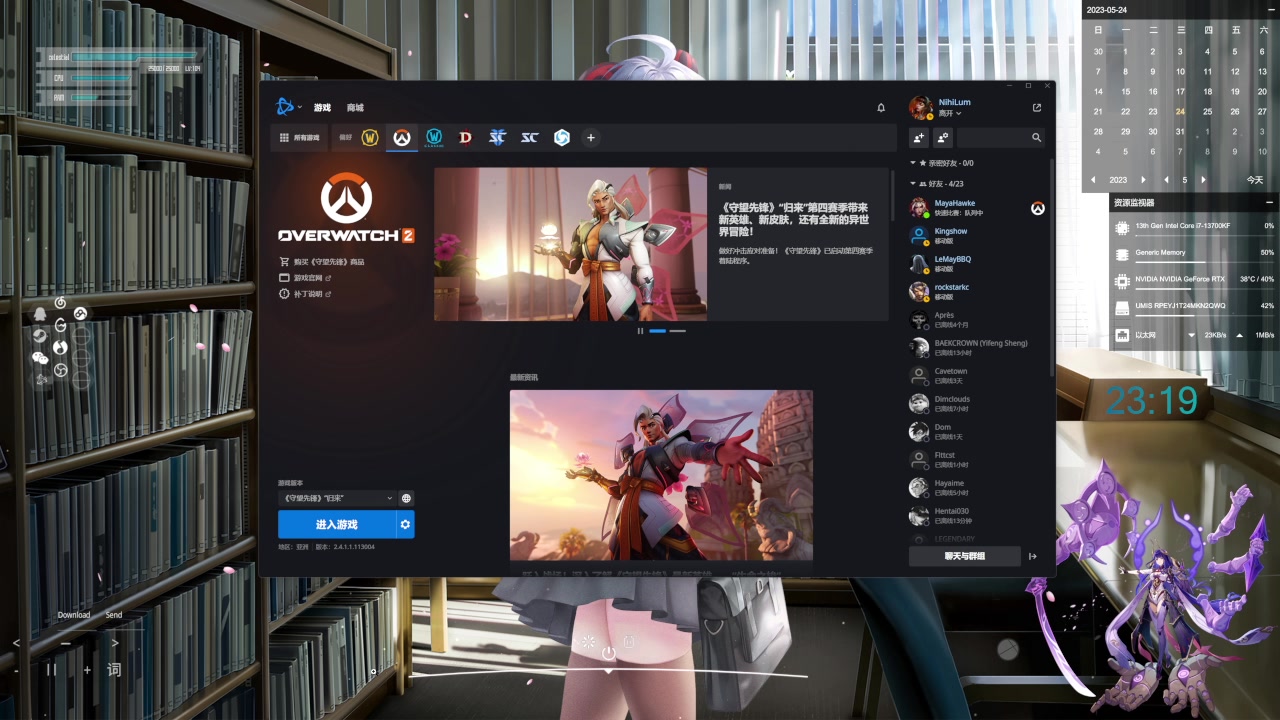Select the Overwatch 2 game tab icon
The width and height of the screenshot is (1280, 720).
(402, 138)
